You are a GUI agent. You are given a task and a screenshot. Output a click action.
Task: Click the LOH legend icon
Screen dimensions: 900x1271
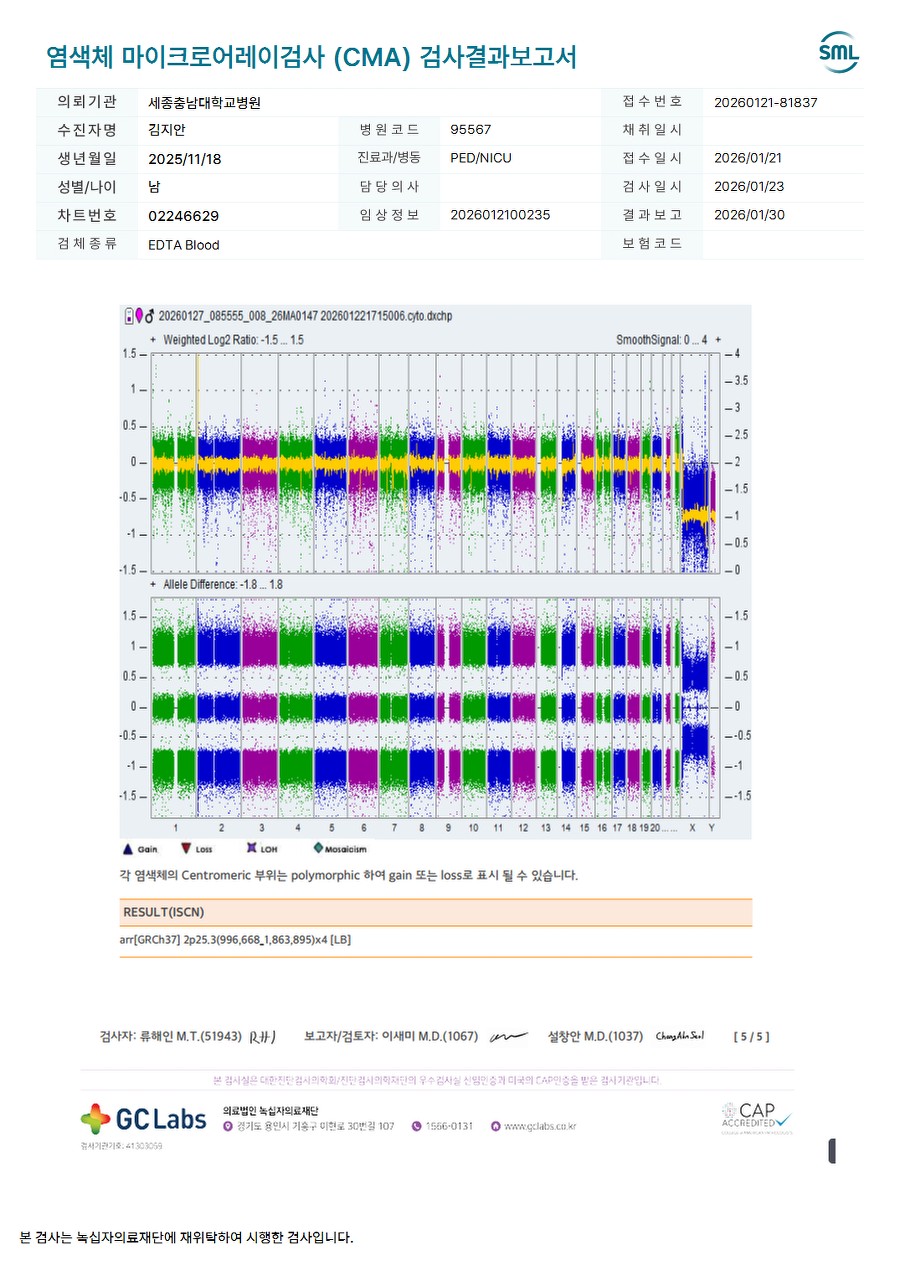click(251, 848)
